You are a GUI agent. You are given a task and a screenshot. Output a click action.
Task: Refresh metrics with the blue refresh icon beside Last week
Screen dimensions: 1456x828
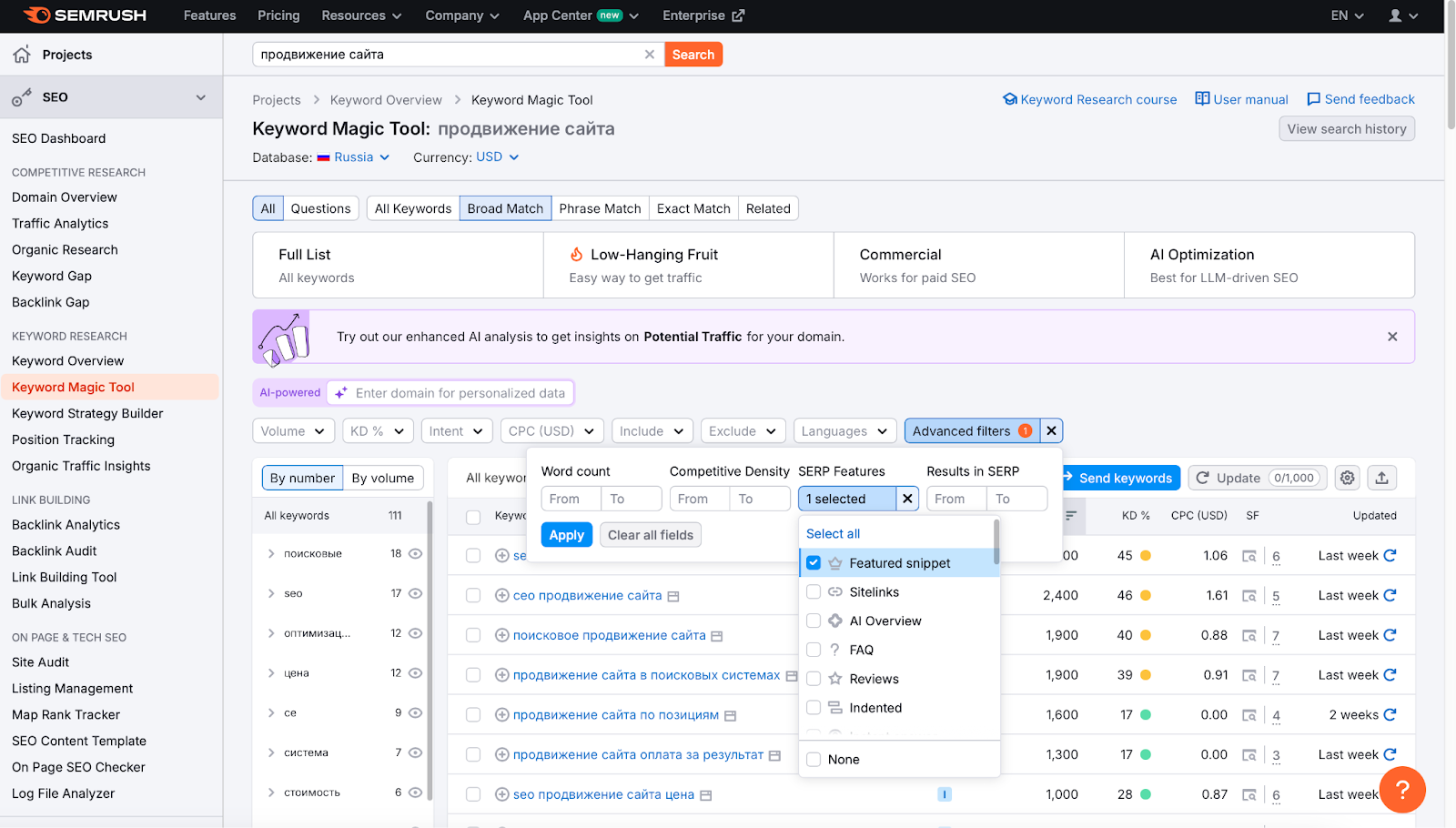1390,555
